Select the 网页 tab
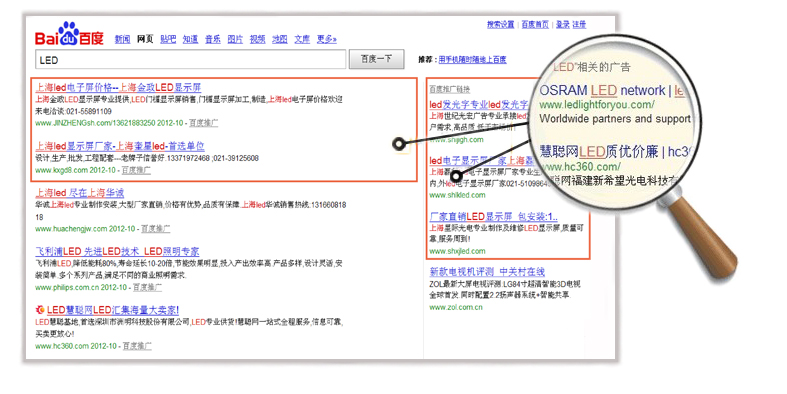Viewport: 787px width, 394px height. [x=145, y=39]
